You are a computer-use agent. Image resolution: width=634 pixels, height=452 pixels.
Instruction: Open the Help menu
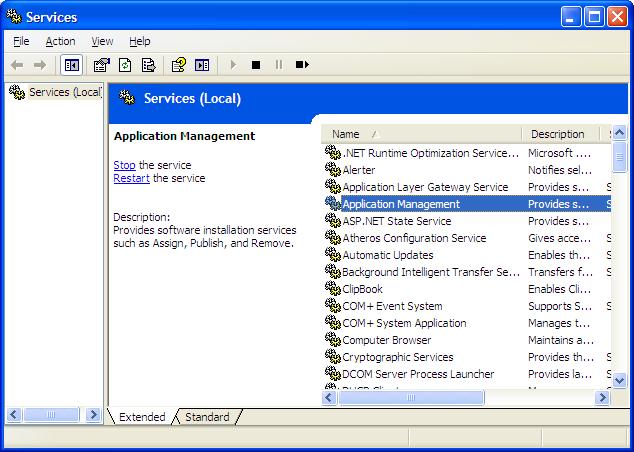(x=139, y=41)
